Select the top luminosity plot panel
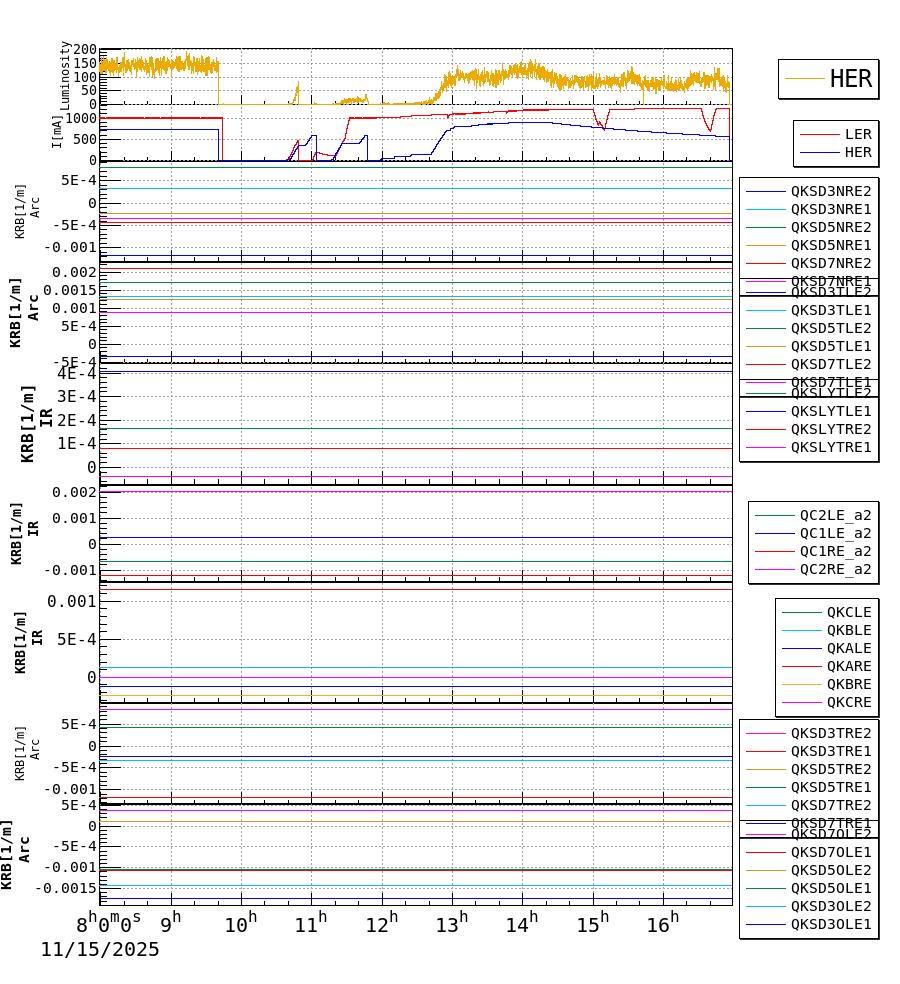This screenshot has height=984, width=900. (x=420, y=72)
